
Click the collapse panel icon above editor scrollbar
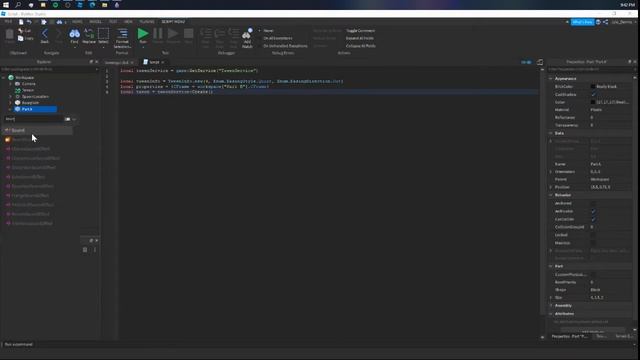click(540, 62)
